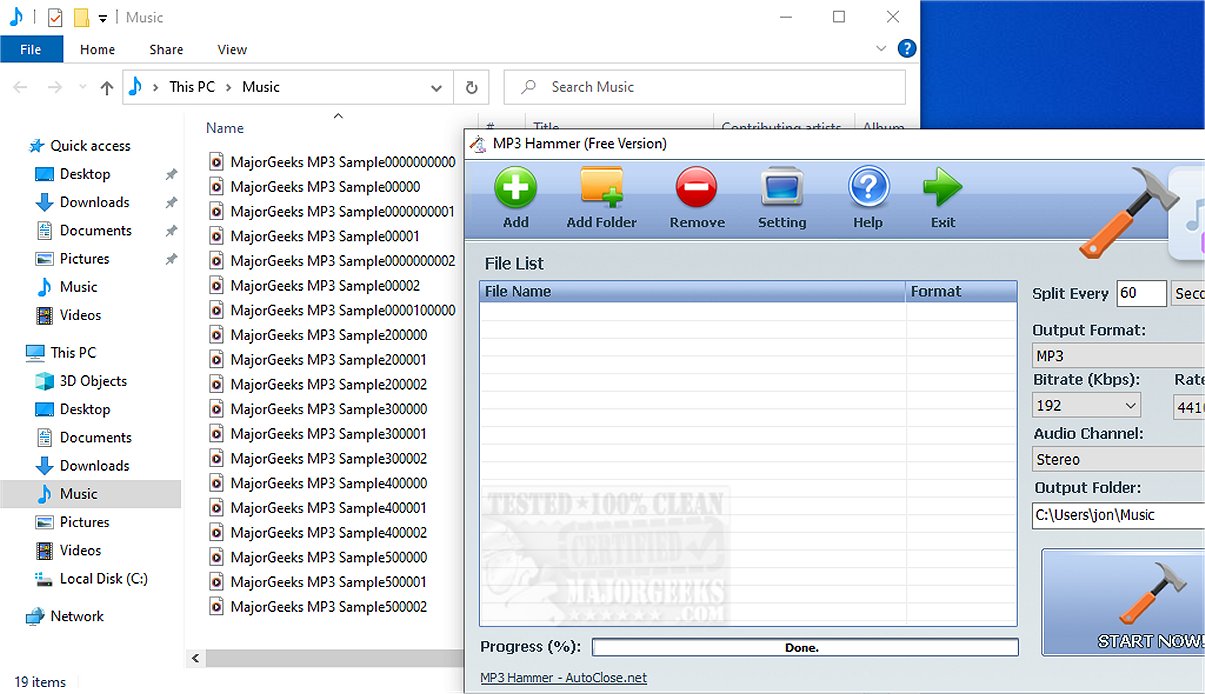The width and height of the screenshot is (1205, 694).
Task: Open the Audio Channel combo box showing Stereo
Action: pyautogui.click(x=1118, y=460)
